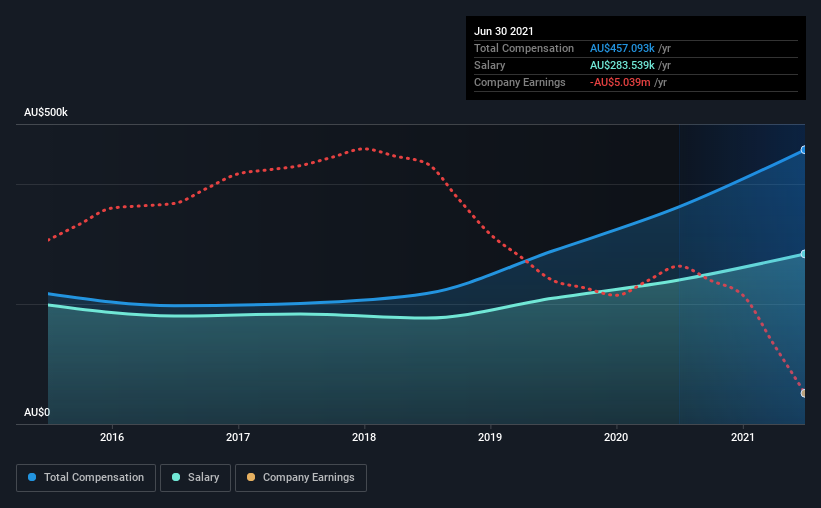
Task: Click the 2018 x-axis label
Action: tap(364, 437)
